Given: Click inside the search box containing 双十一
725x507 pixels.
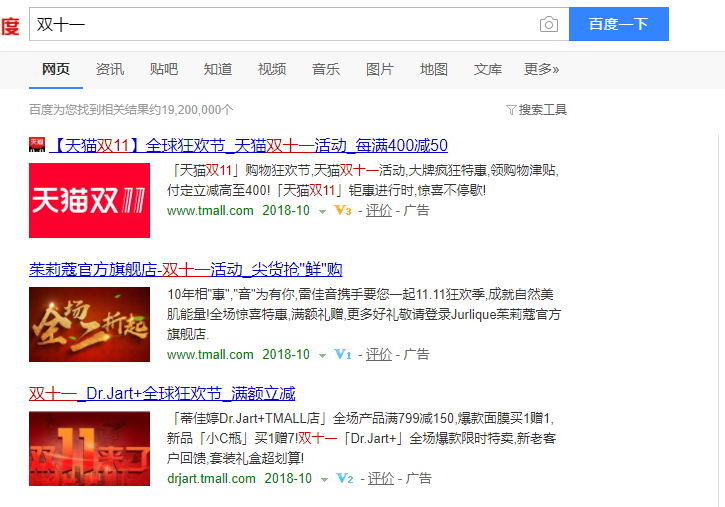Looking at the screenshot, I should pos(280,25).
